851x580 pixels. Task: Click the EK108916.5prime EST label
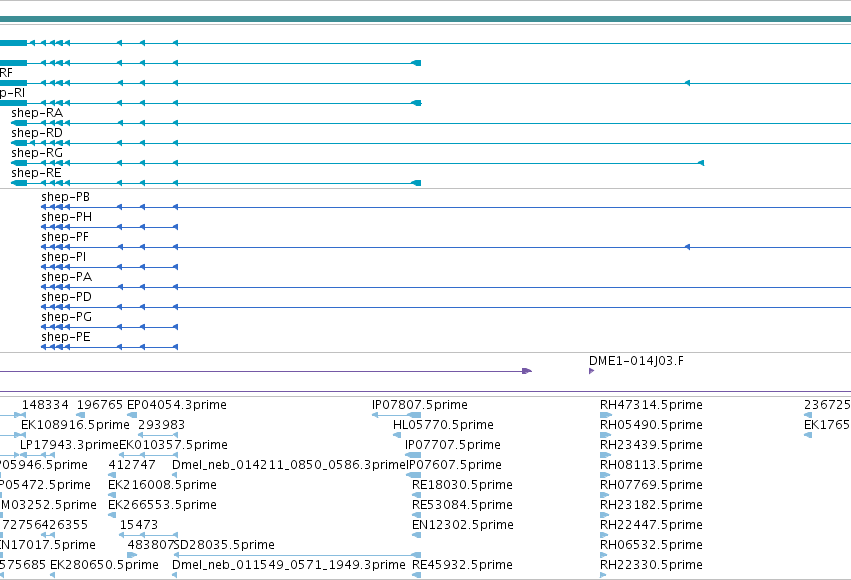tap(75, 425)
